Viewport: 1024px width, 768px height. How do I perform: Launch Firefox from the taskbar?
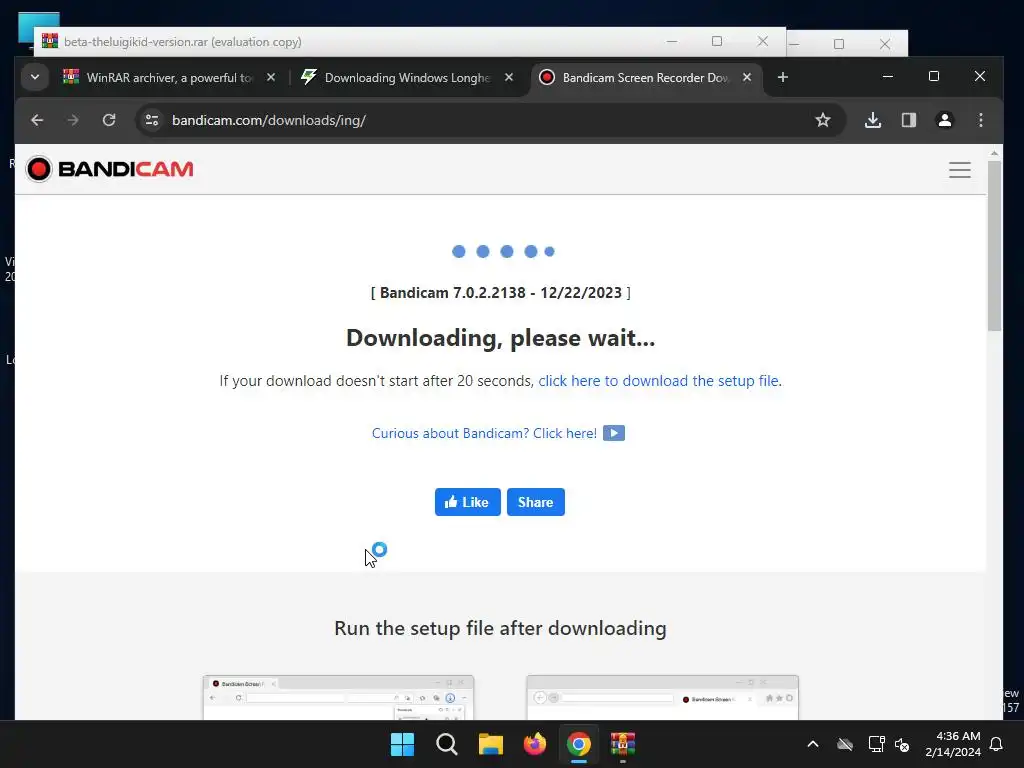(x=535, y=744)
